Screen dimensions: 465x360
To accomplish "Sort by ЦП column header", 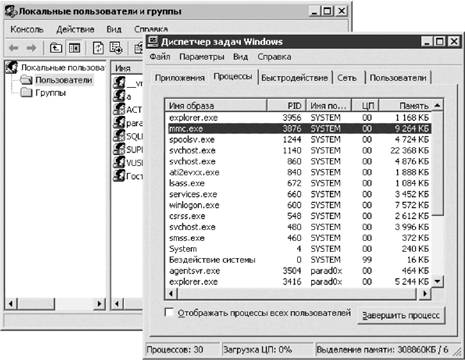I will [x=365, y=106].
